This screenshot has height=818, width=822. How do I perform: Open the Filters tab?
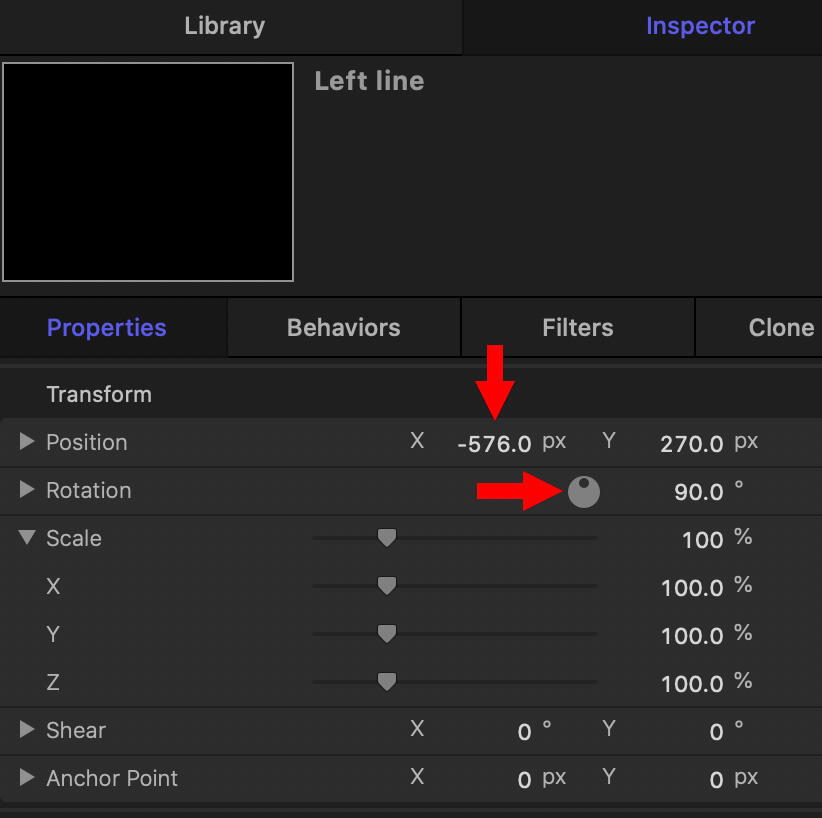[x=578, y=328]
